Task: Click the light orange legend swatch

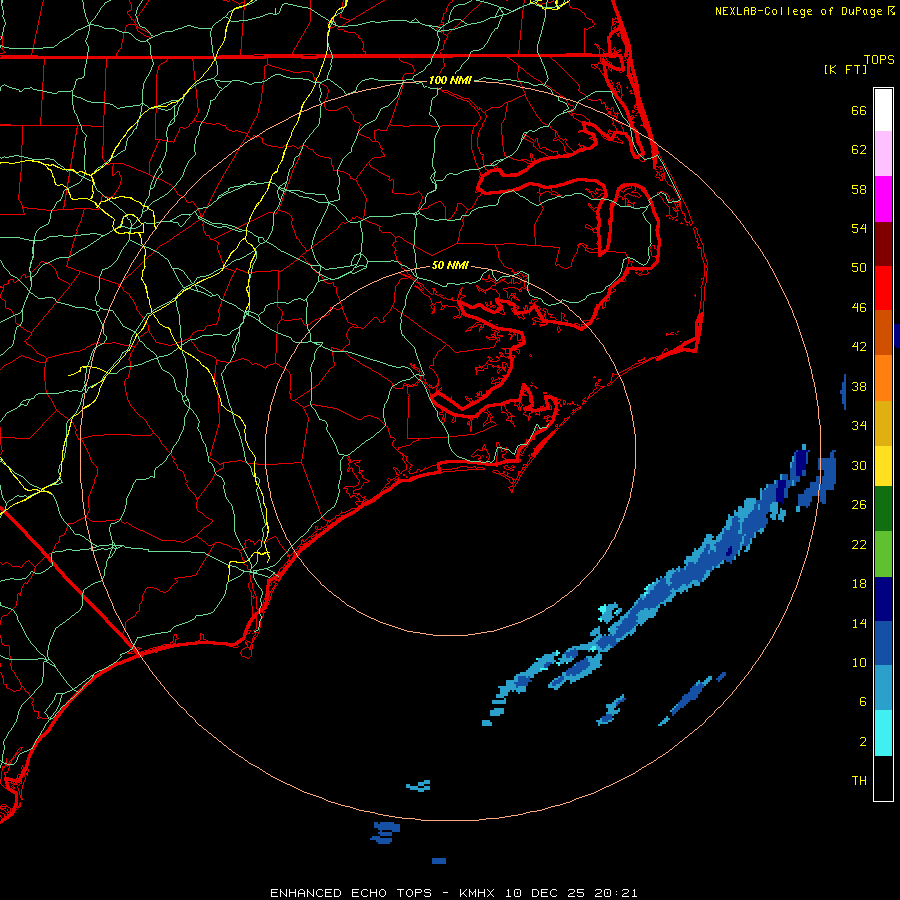Action: [883, 378]
